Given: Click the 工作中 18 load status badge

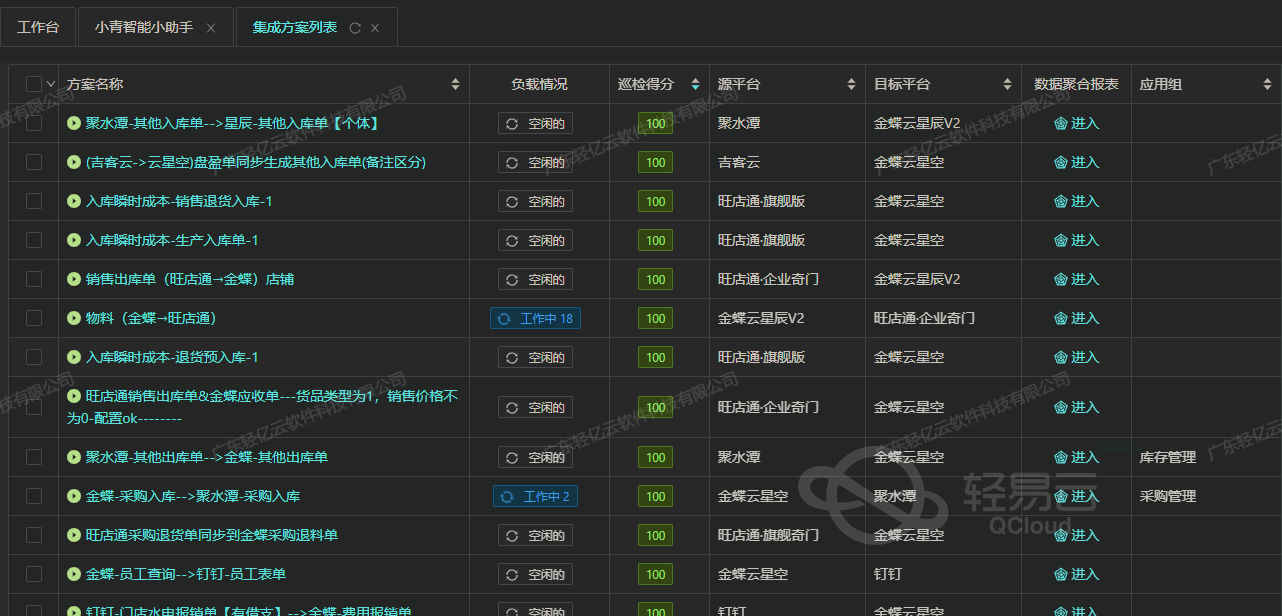Looking at the screenshot, I should click(x=536, y=318).
